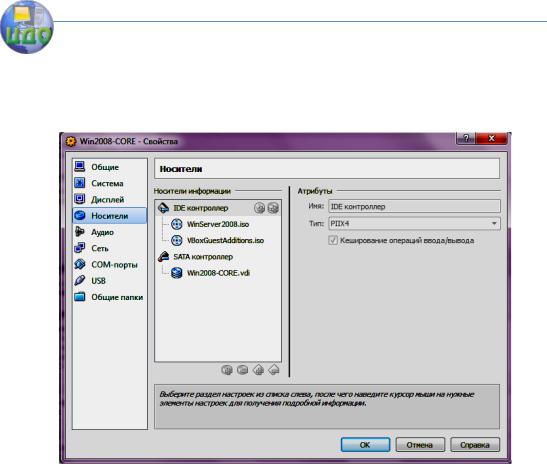Select Win2008-CORE.vdi disk entry
The image size is (547, 464).
coord(218,273)
